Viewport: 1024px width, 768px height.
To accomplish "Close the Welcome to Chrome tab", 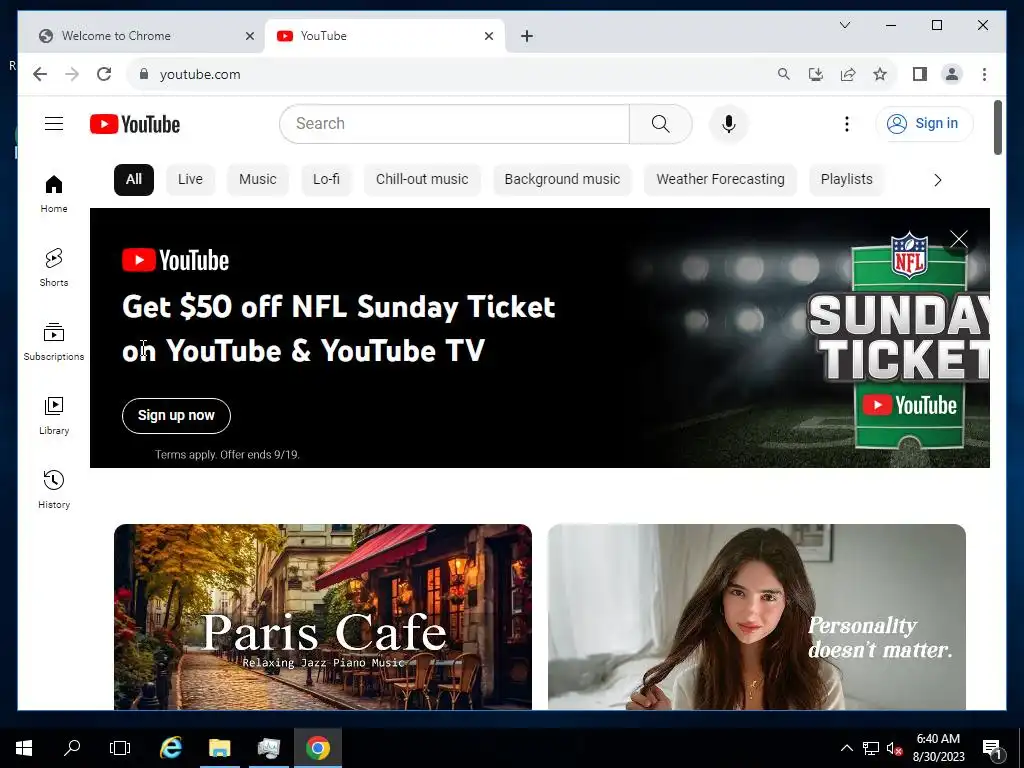I will click(249, 36).
